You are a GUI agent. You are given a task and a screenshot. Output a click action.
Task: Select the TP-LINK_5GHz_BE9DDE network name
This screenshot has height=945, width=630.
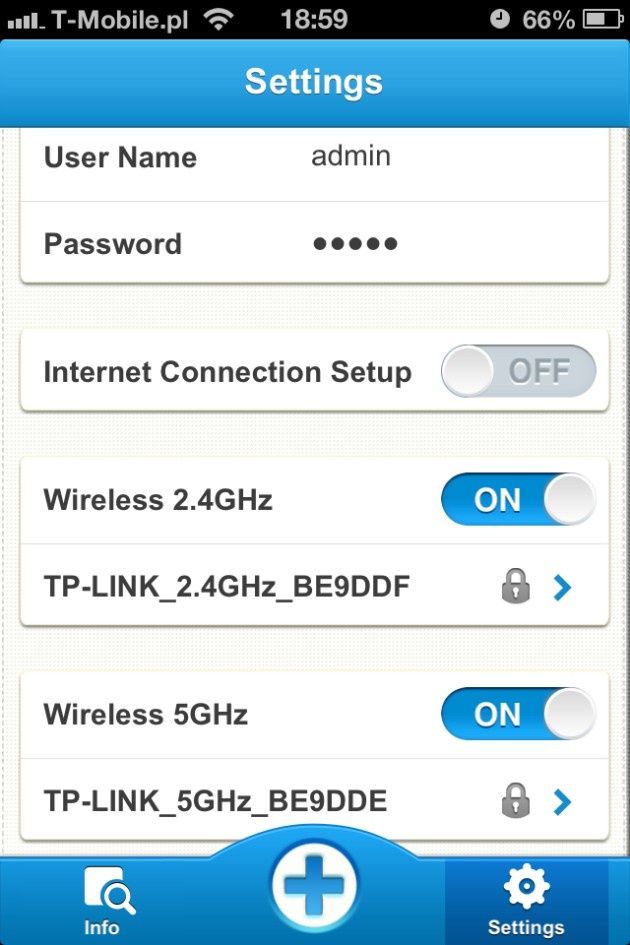215,802
